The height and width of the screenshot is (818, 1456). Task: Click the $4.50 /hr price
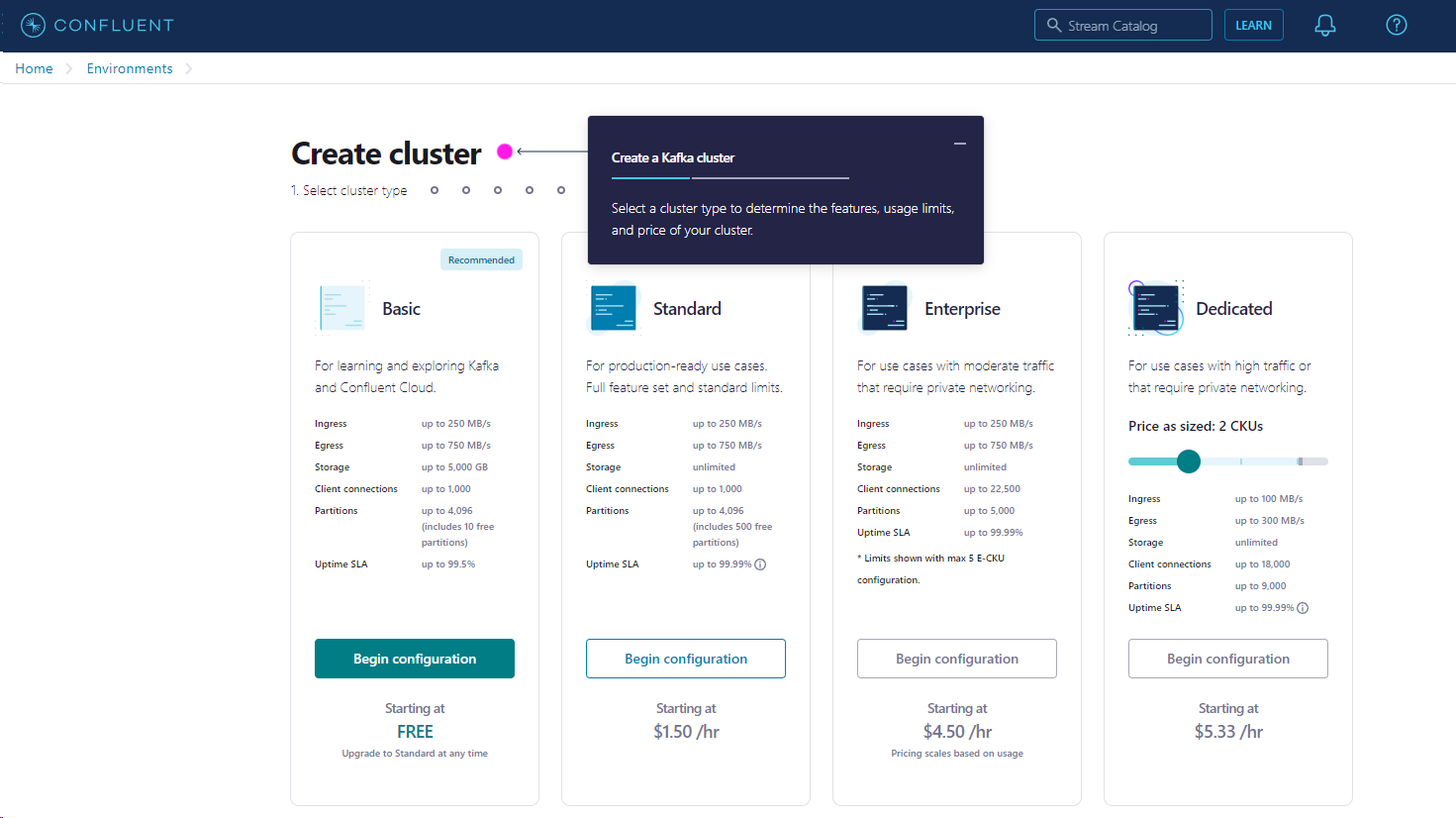pyautogui.click(x=957, y=732)
